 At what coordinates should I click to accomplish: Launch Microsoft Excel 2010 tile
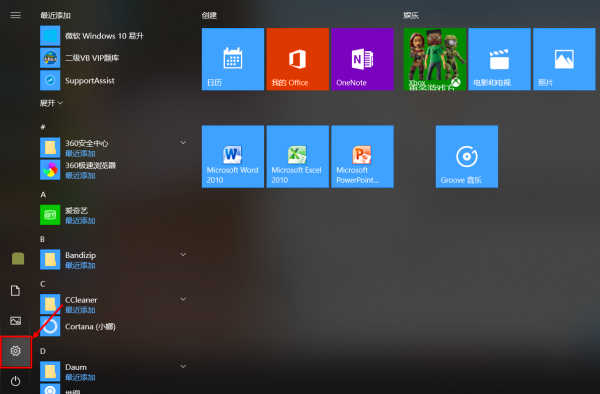pos(298,156)
